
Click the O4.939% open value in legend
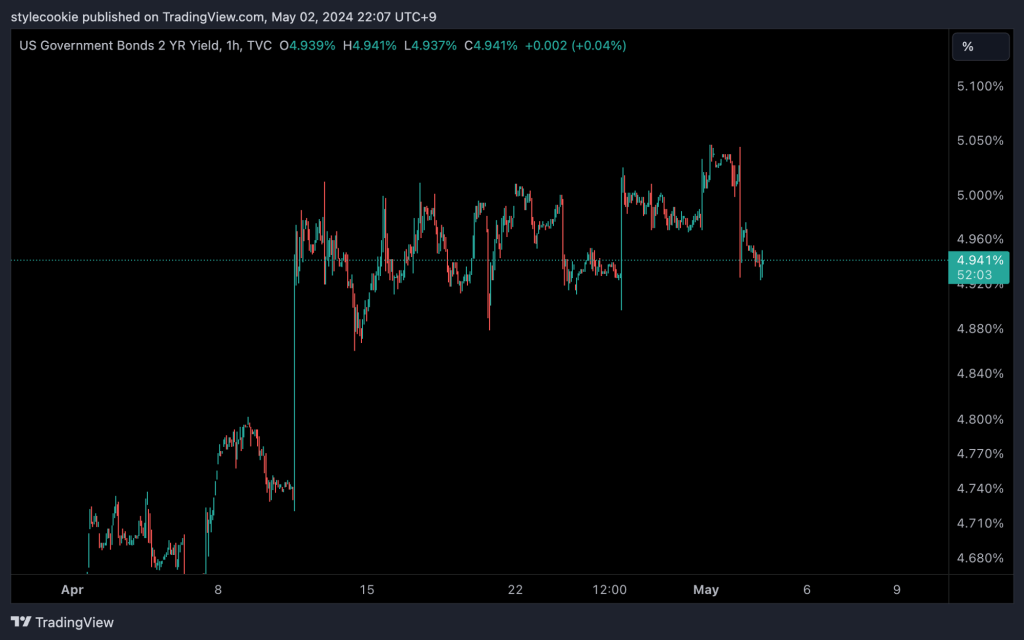[x=308, y=46]
